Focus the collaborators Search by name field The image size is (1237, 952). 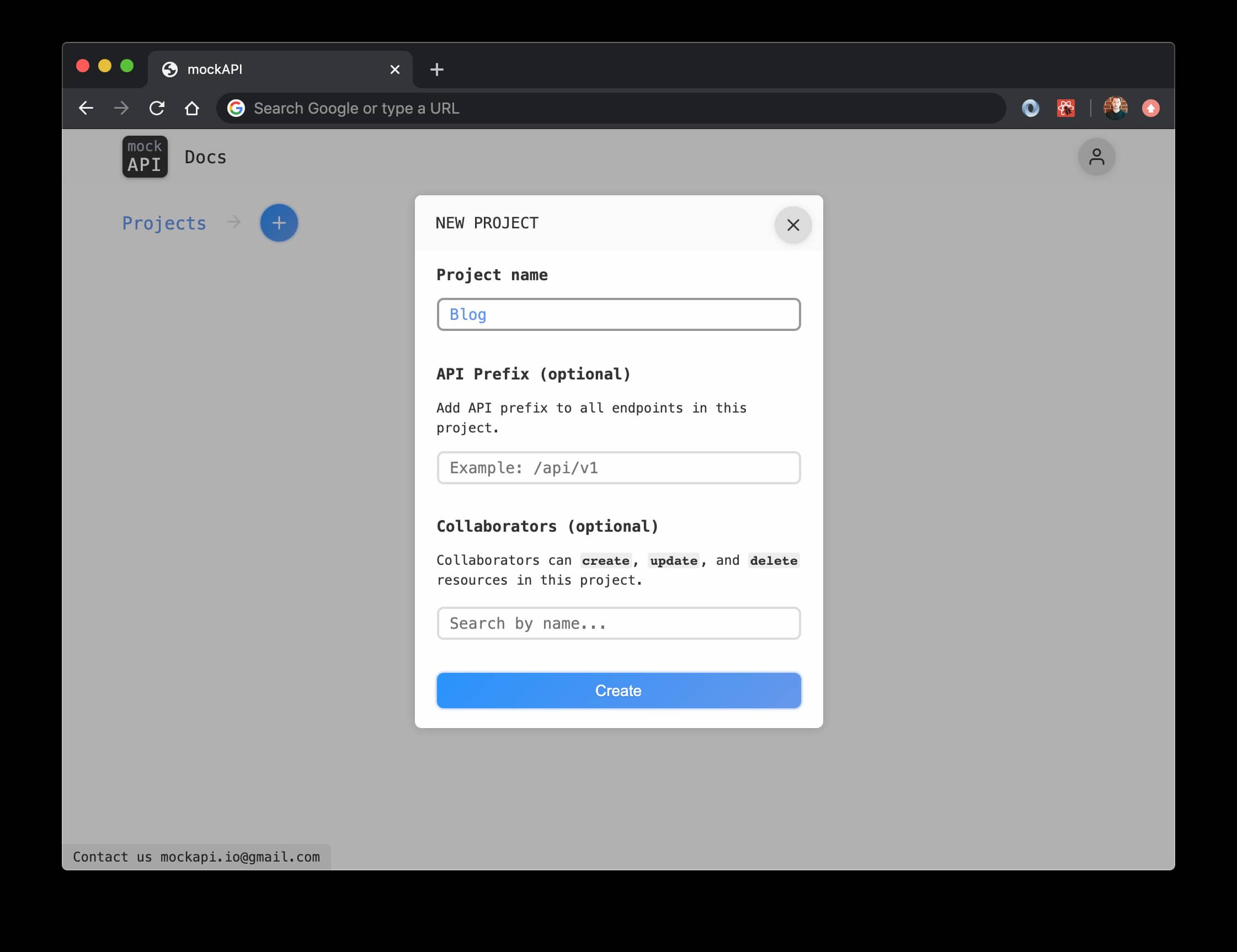(x=618, y=623)
